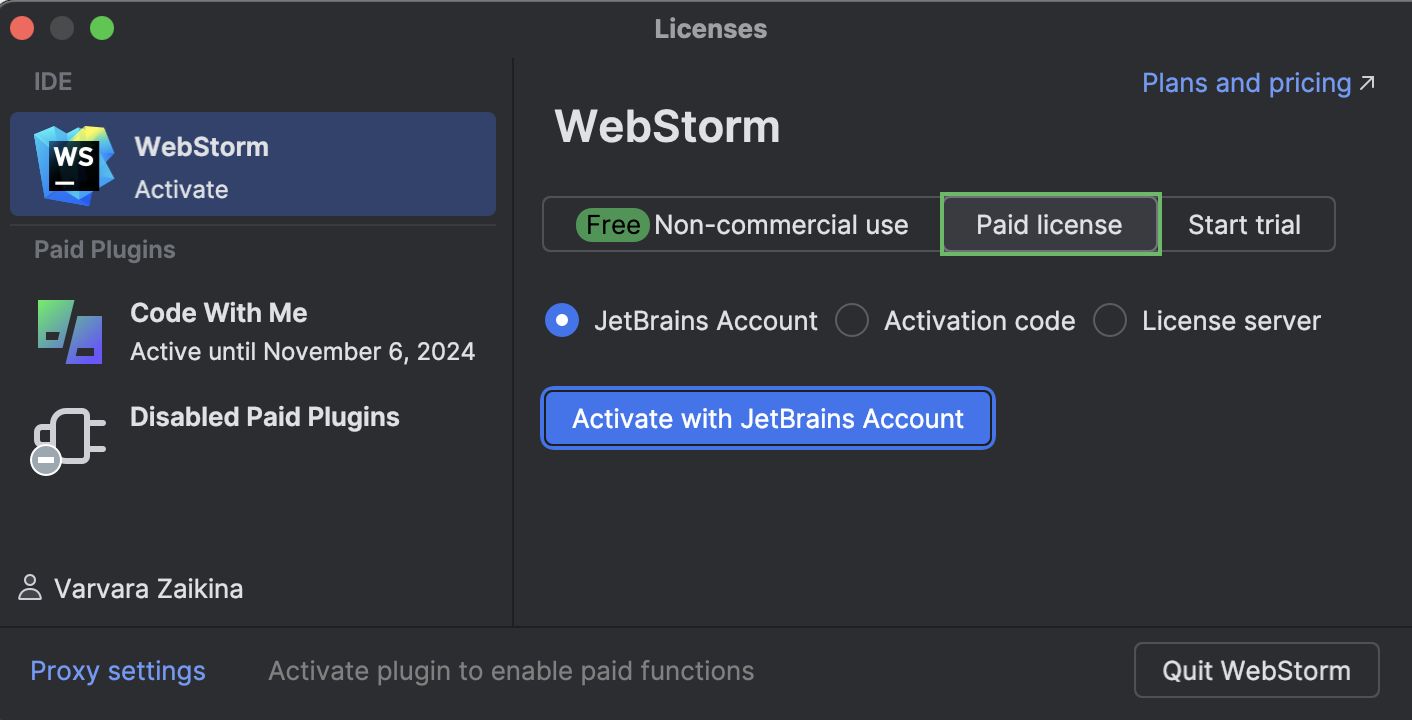1412x720 pixels.
Task: Select the JetBrains Account radio button
Action: (562, 320)
